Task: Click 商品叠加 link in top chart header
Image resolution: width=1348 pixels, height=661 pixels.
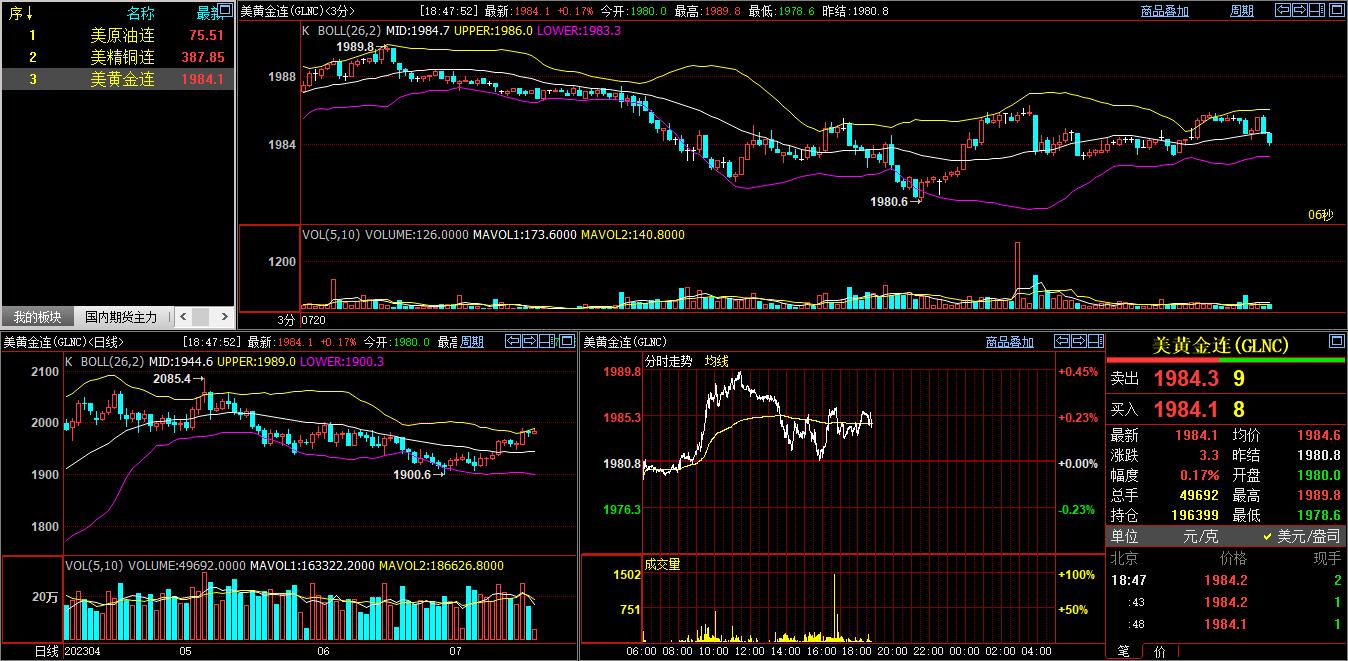Action: 1164,11
